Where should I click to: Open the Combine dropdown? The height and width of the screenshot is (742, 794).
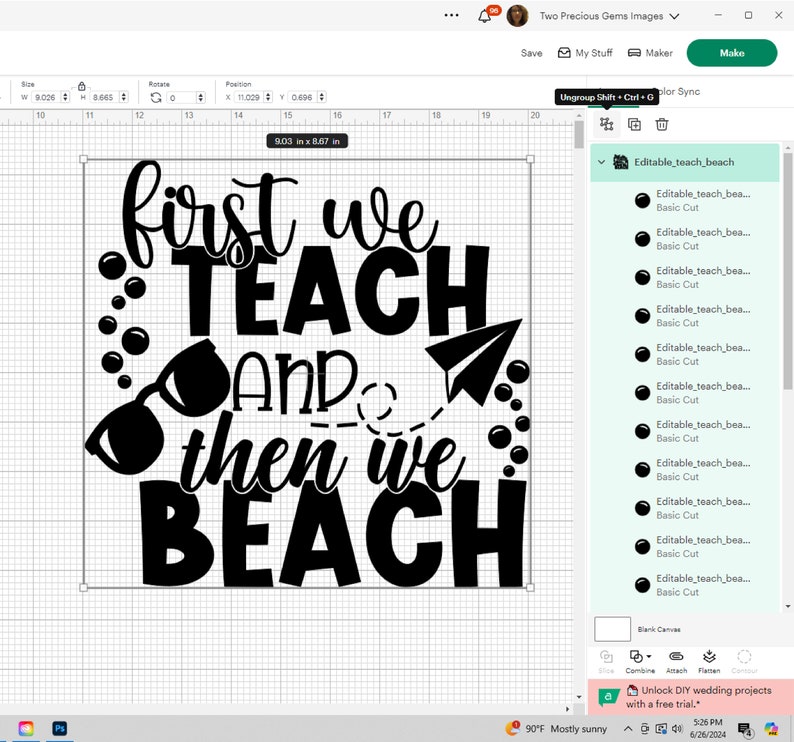click(640, 661)
